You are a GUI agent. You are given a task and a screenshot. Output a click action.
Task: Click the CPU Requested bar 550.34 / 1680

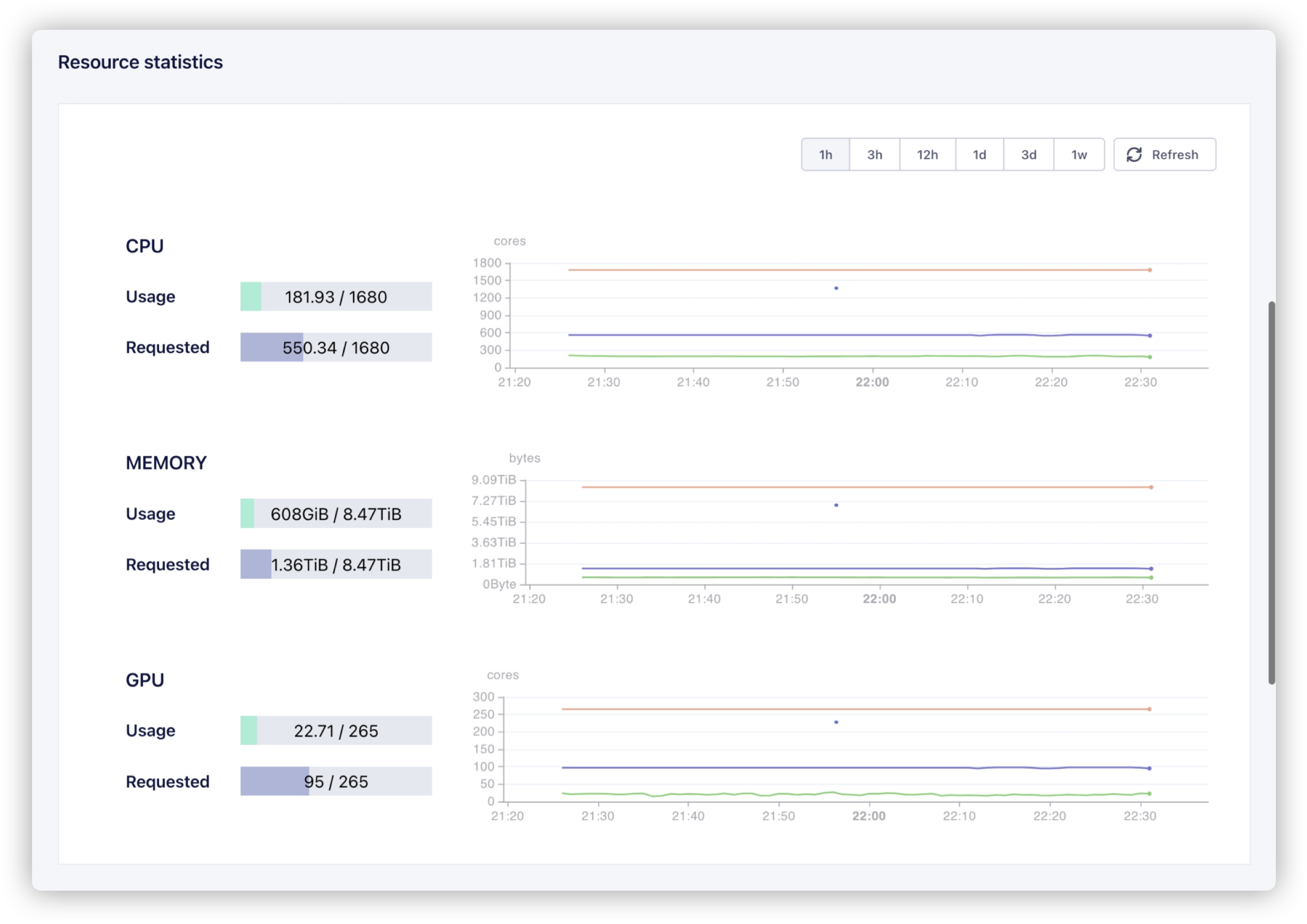336,347
